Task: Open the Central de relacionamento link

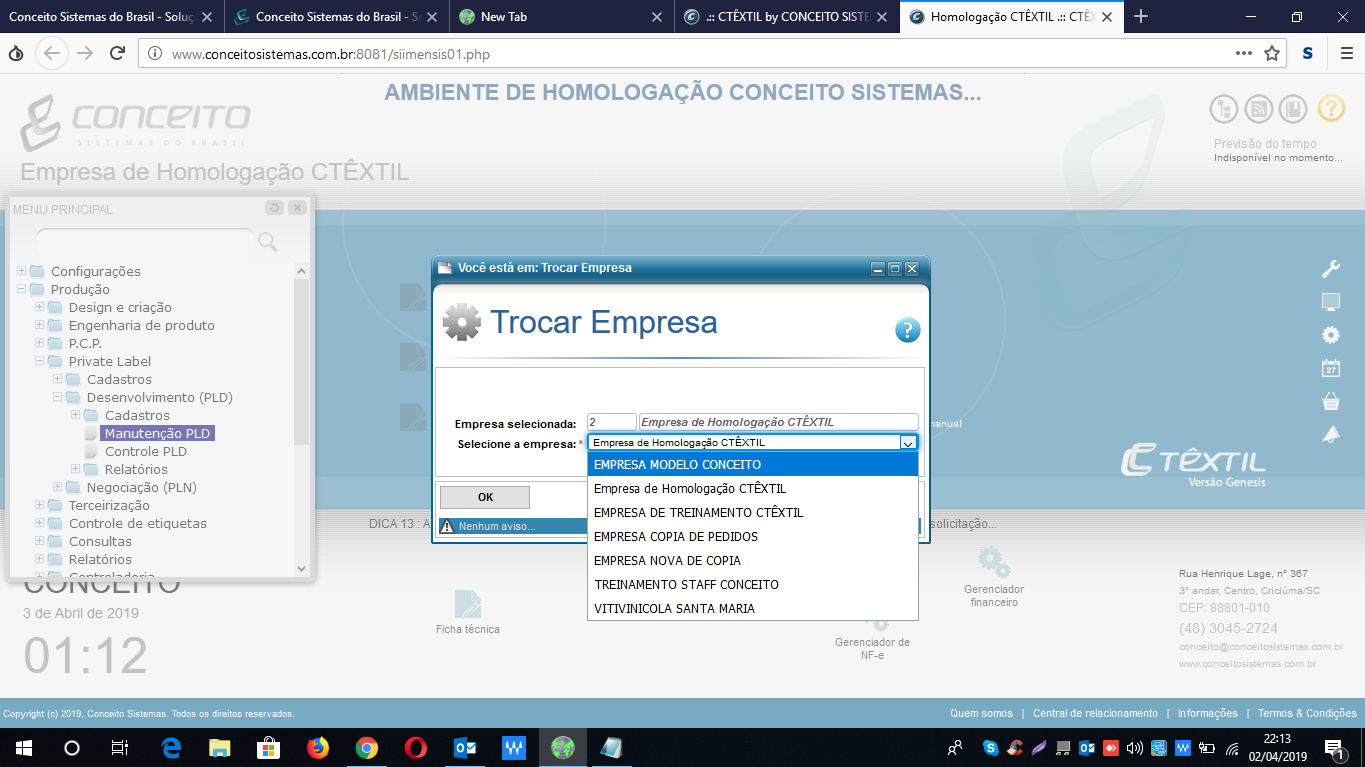Action: tap(1095, 713)
